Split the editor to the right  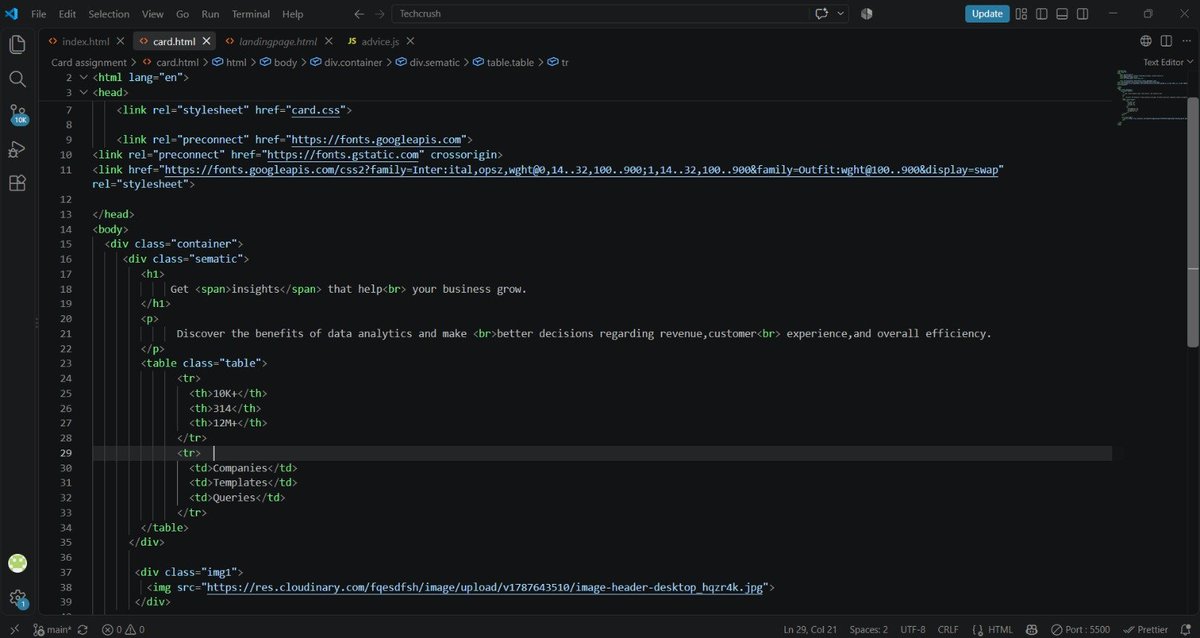[x=1165, y=41]
